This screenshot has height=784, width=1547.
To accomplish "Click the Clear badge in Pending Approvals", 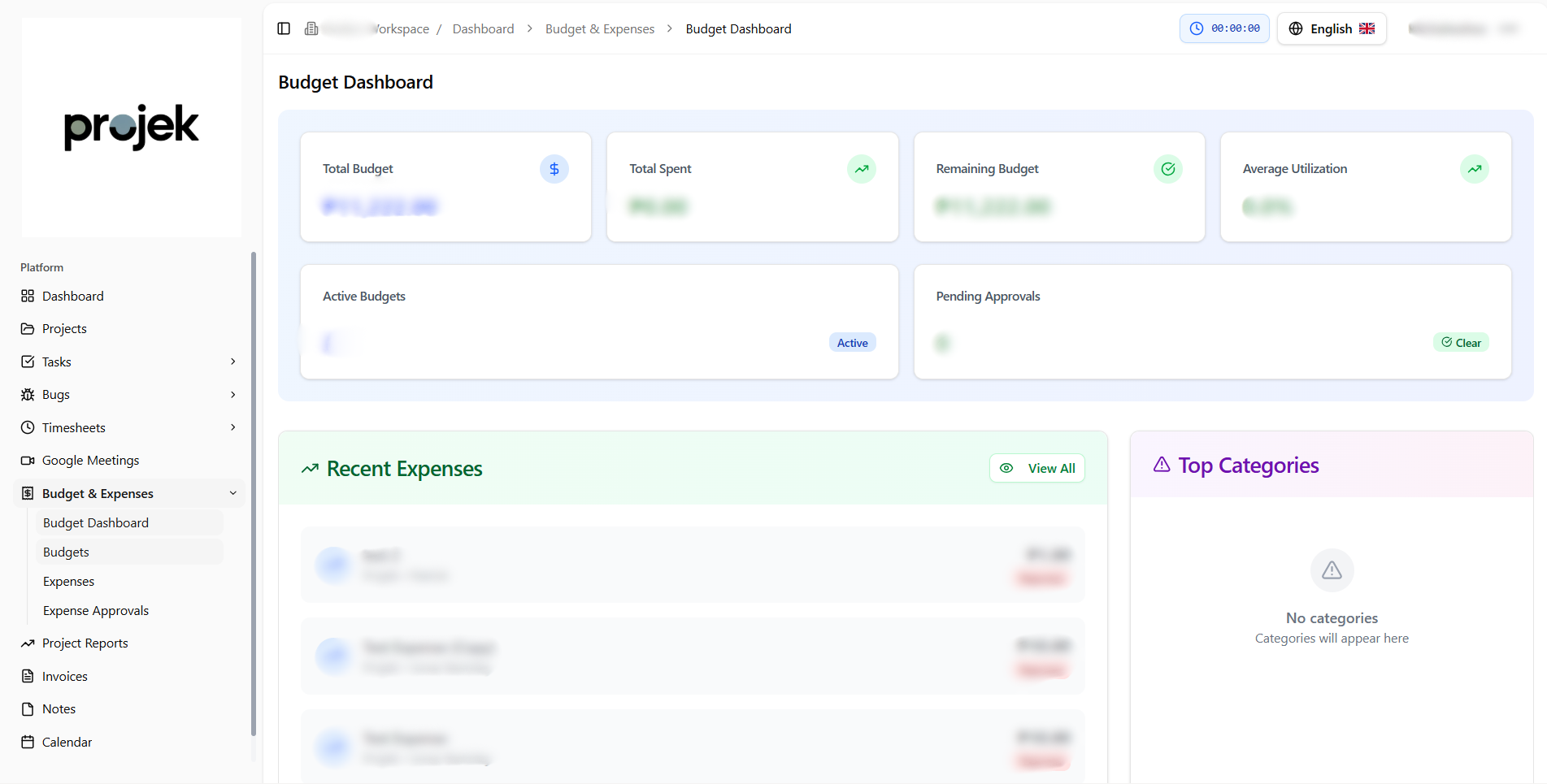I will click(1461, 343).
